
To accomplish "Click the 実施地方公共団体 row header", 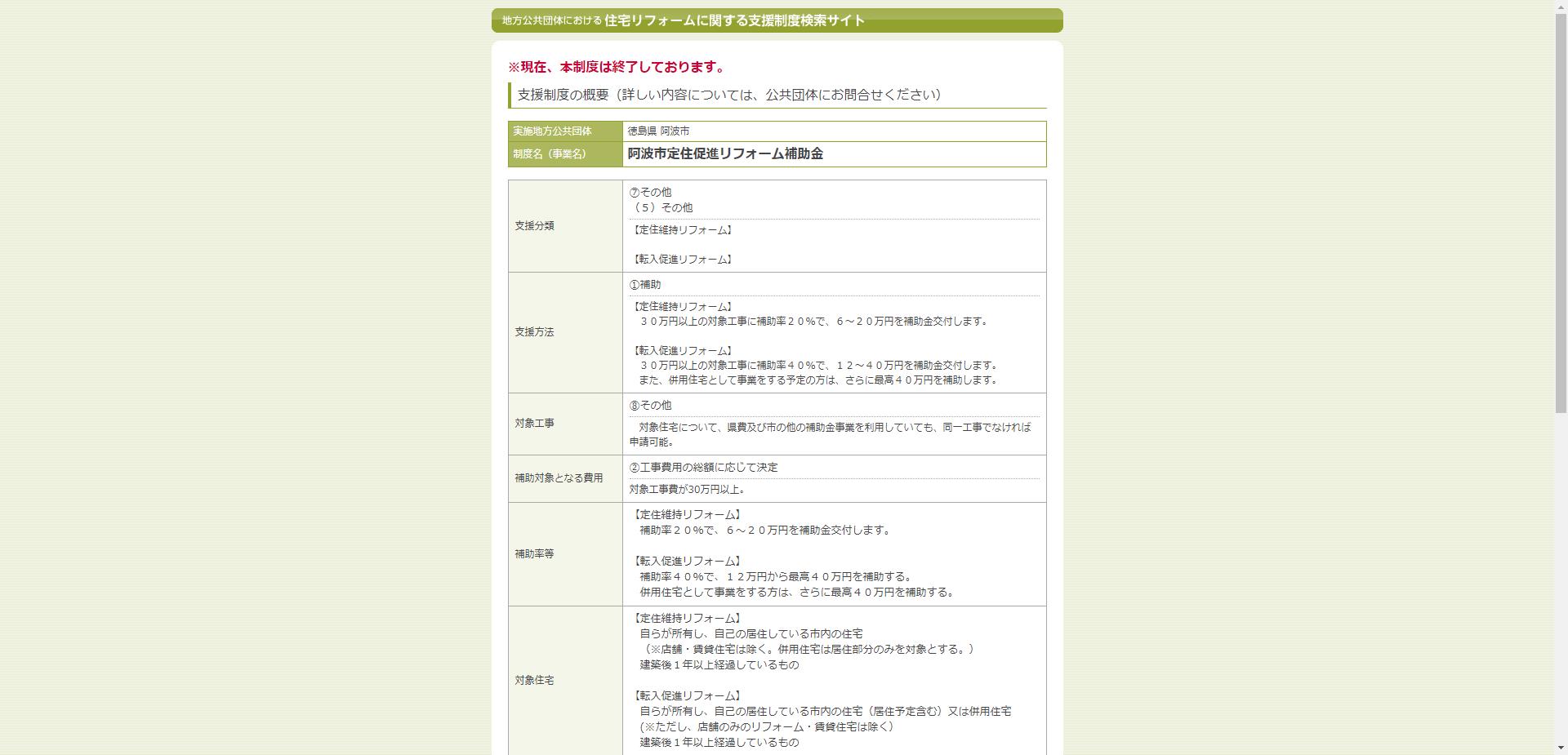I will point(555,131).
